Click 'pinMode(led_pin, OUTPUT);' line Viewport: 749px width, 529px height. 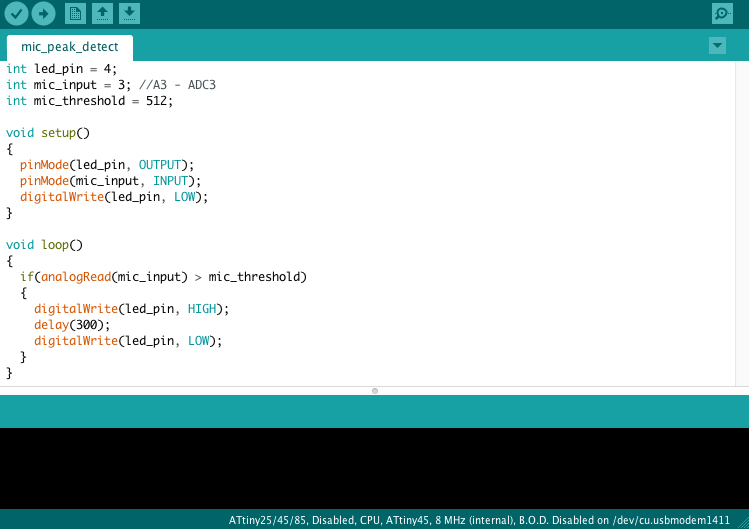(107, 165)
